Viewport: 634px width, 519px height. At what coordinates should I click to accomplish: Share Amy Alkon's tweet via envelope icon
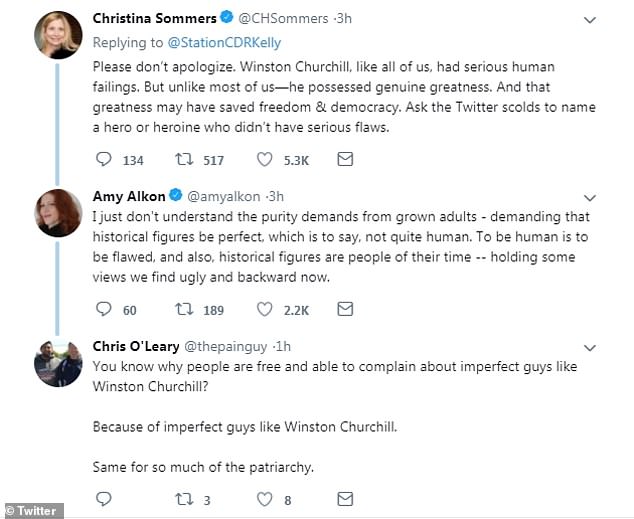click(x=344, y=310)
